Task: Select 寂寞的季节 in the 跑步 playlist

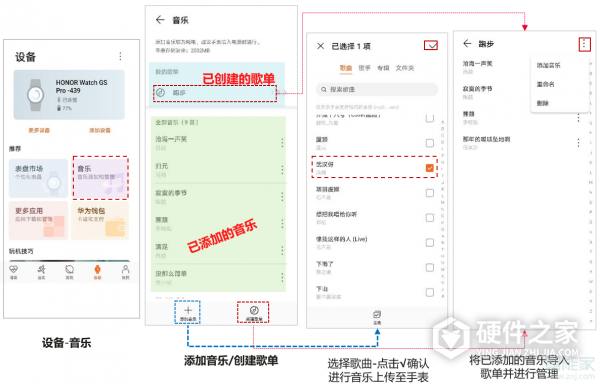Action: click(x=478, y=89)
